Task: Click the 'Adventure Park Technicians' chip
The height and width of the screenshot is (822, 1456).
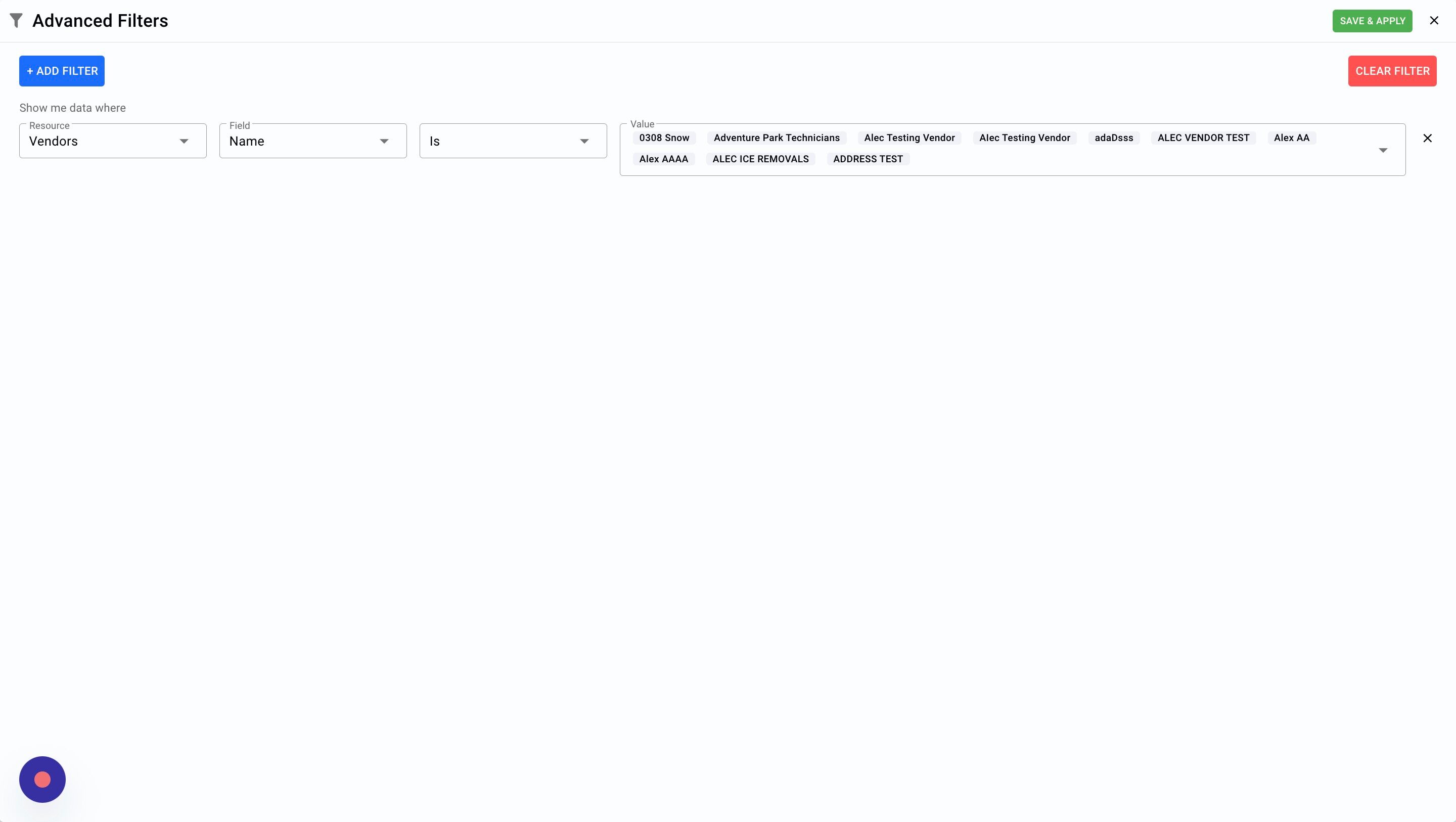Action: (x=776, y=138)
